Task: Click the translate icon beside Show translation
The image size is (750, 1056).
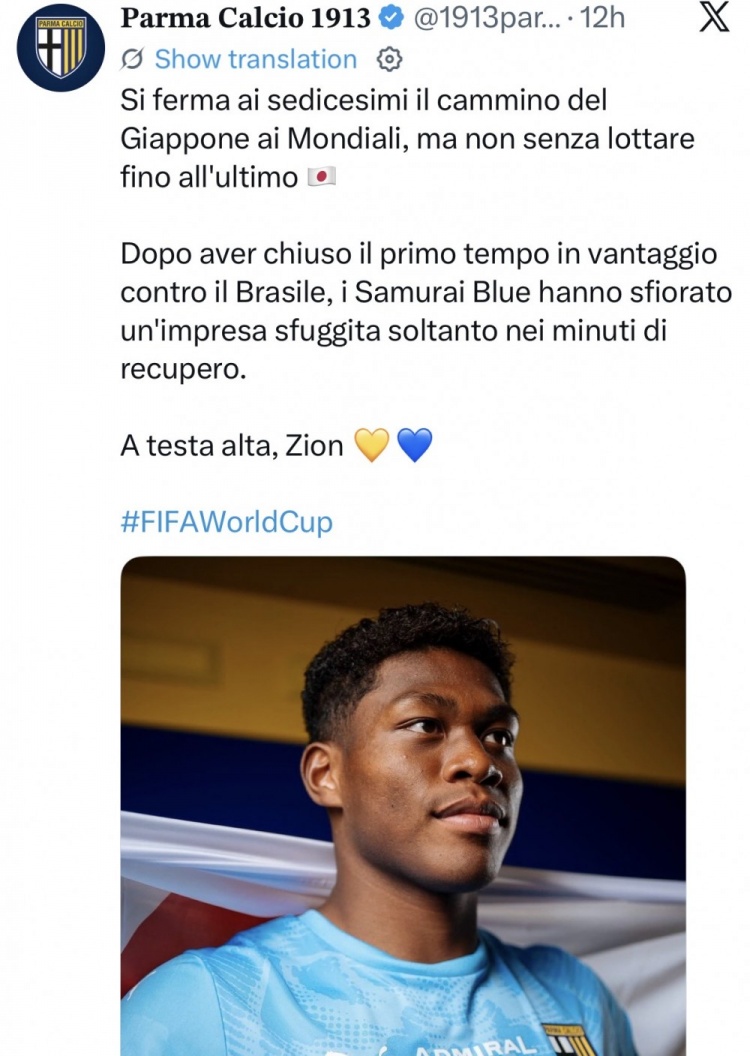Action: pyautogui.click(x=132, y=60)
